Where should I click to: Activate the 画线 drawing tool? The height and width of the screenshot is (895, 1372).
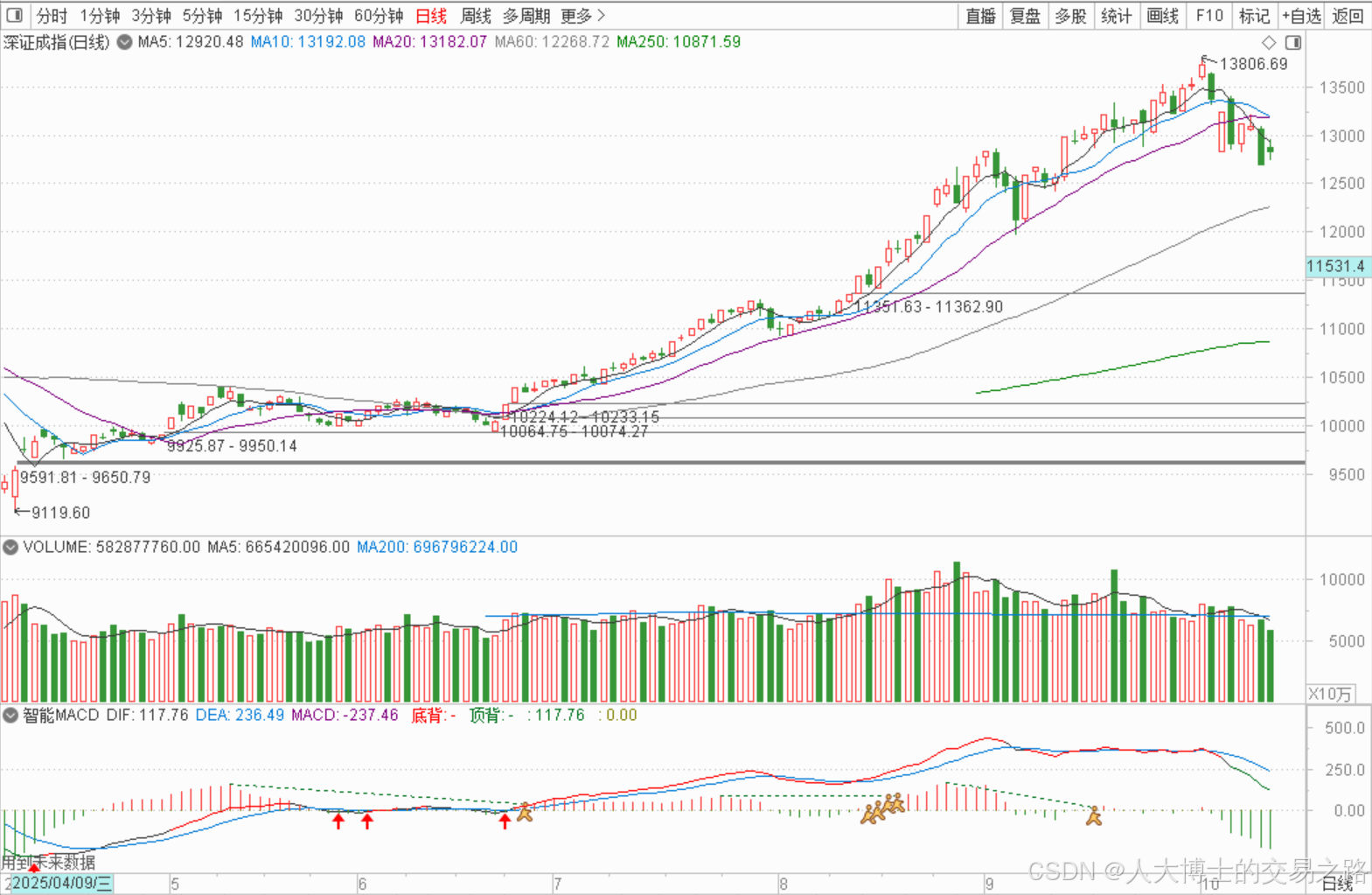click(x=1163, y=16)
